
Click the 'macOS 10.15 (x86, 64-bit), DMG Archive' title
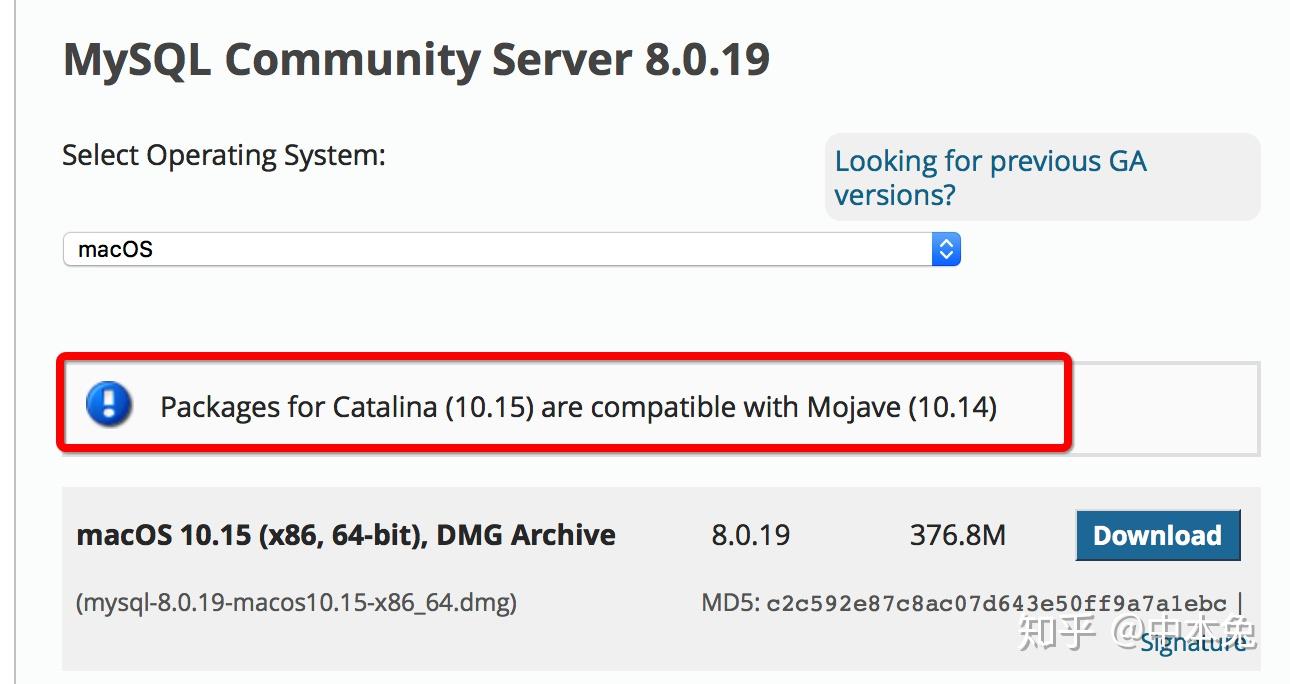[x=346, y=535]
